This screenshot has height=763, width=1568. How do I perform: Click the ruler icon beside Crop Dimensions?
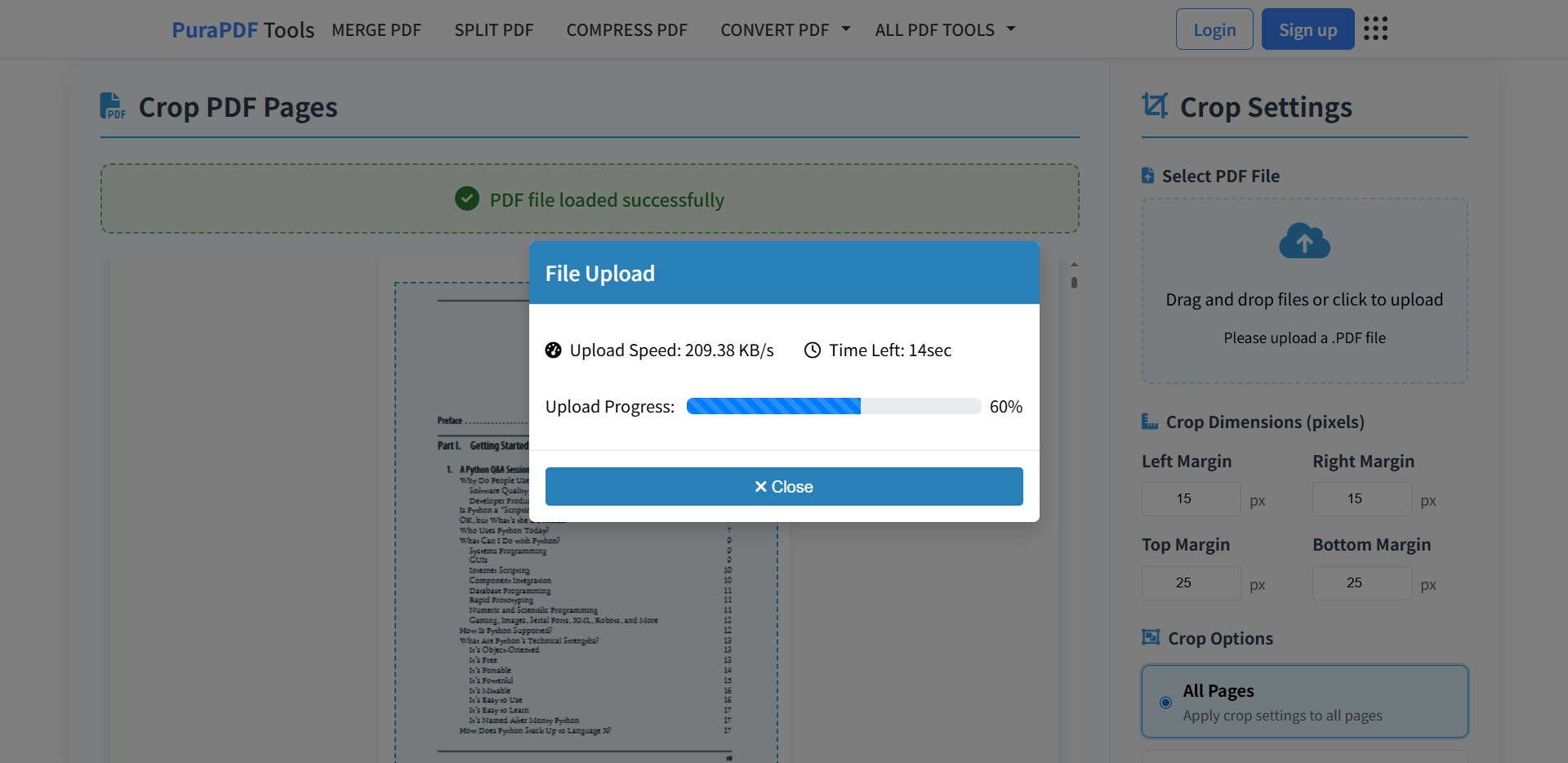click(x=1149, y=422)
